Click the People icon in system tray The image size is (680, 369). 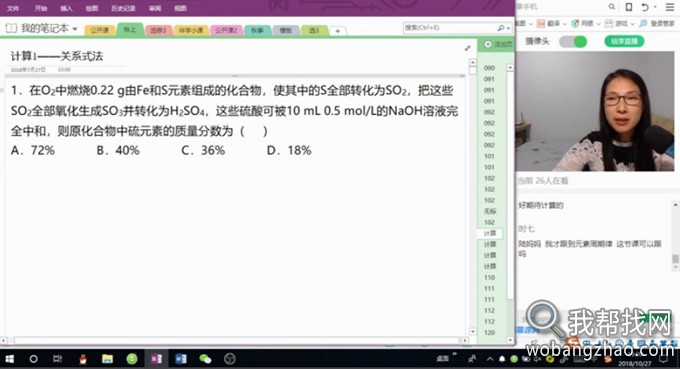click(x=472, y=359)
